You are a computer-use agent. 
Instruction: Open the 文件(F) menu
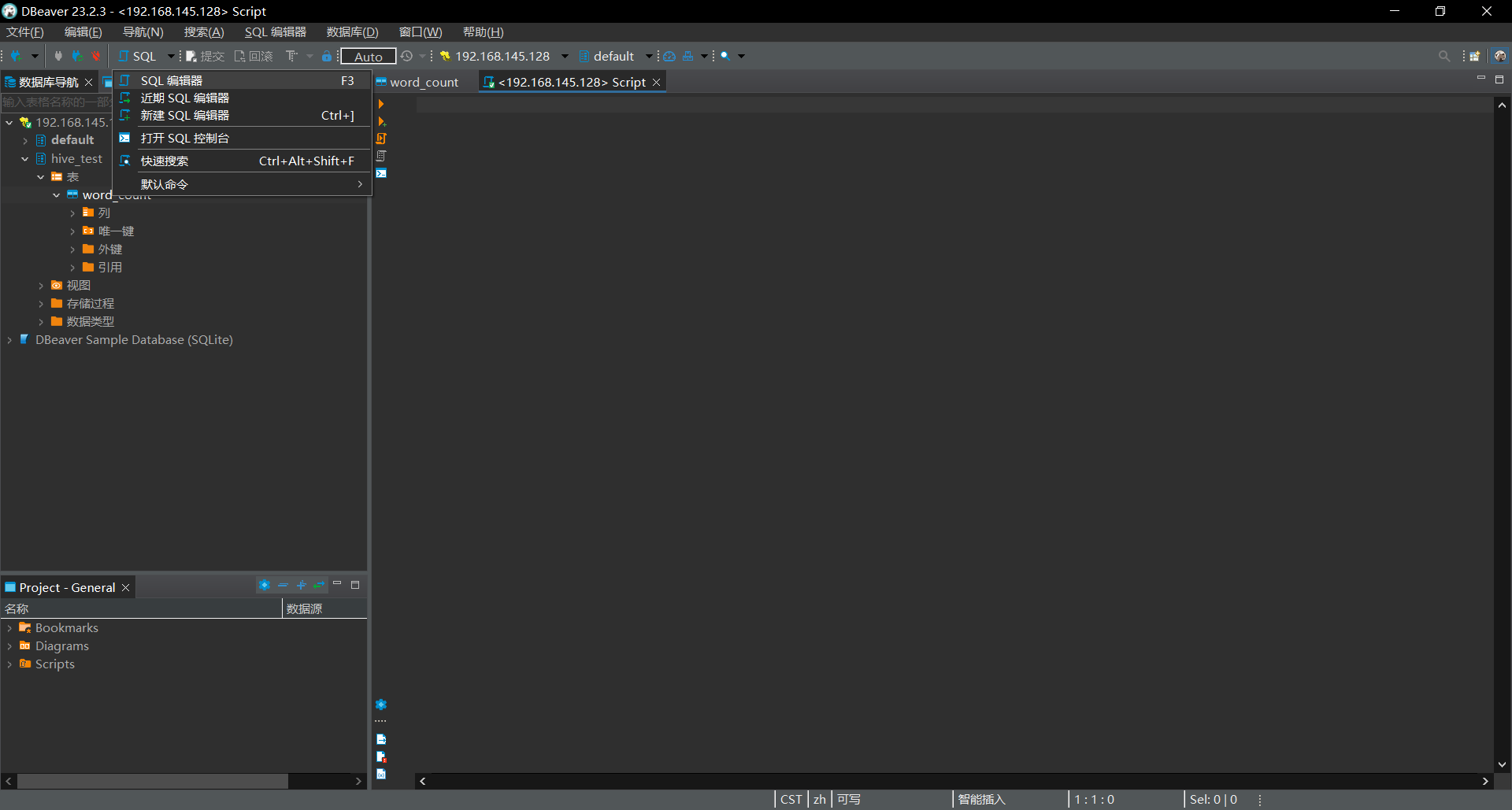click(x=25, y=32)
